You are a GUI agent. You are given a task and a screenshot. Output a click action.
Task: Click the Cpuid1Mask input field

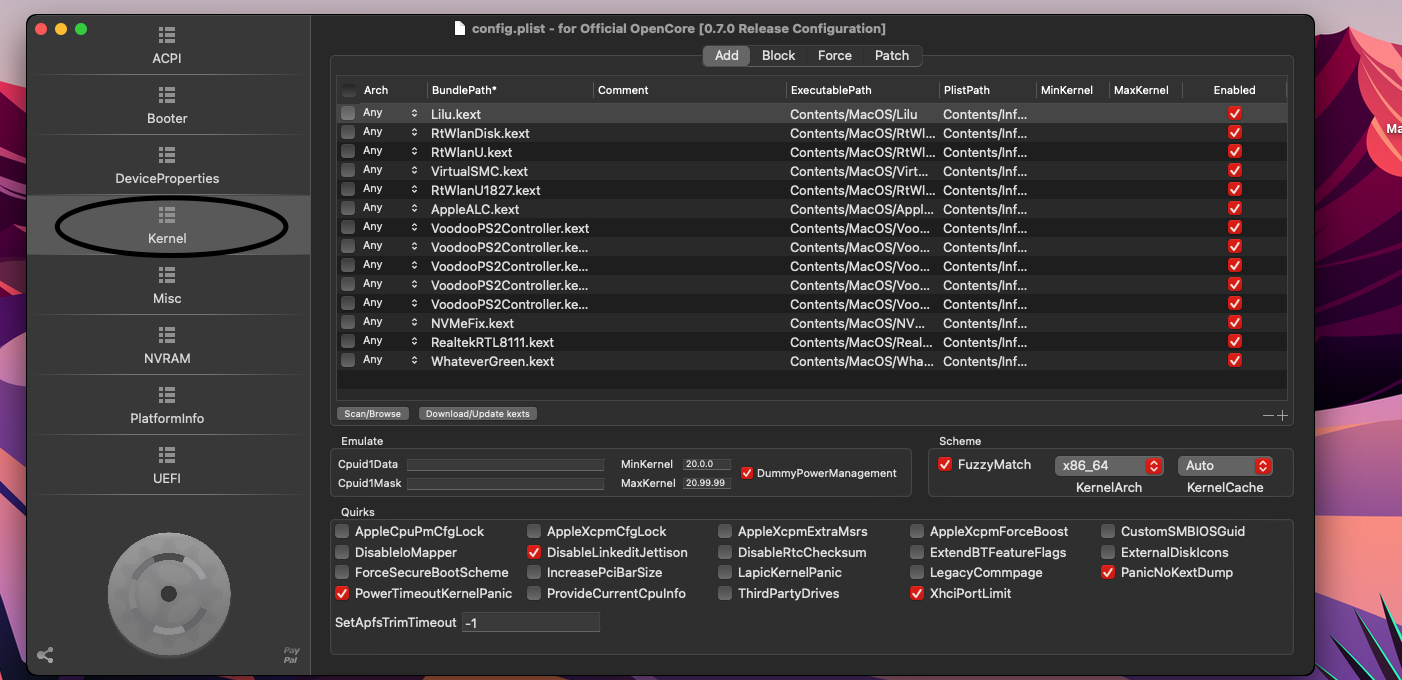[505, 484]
